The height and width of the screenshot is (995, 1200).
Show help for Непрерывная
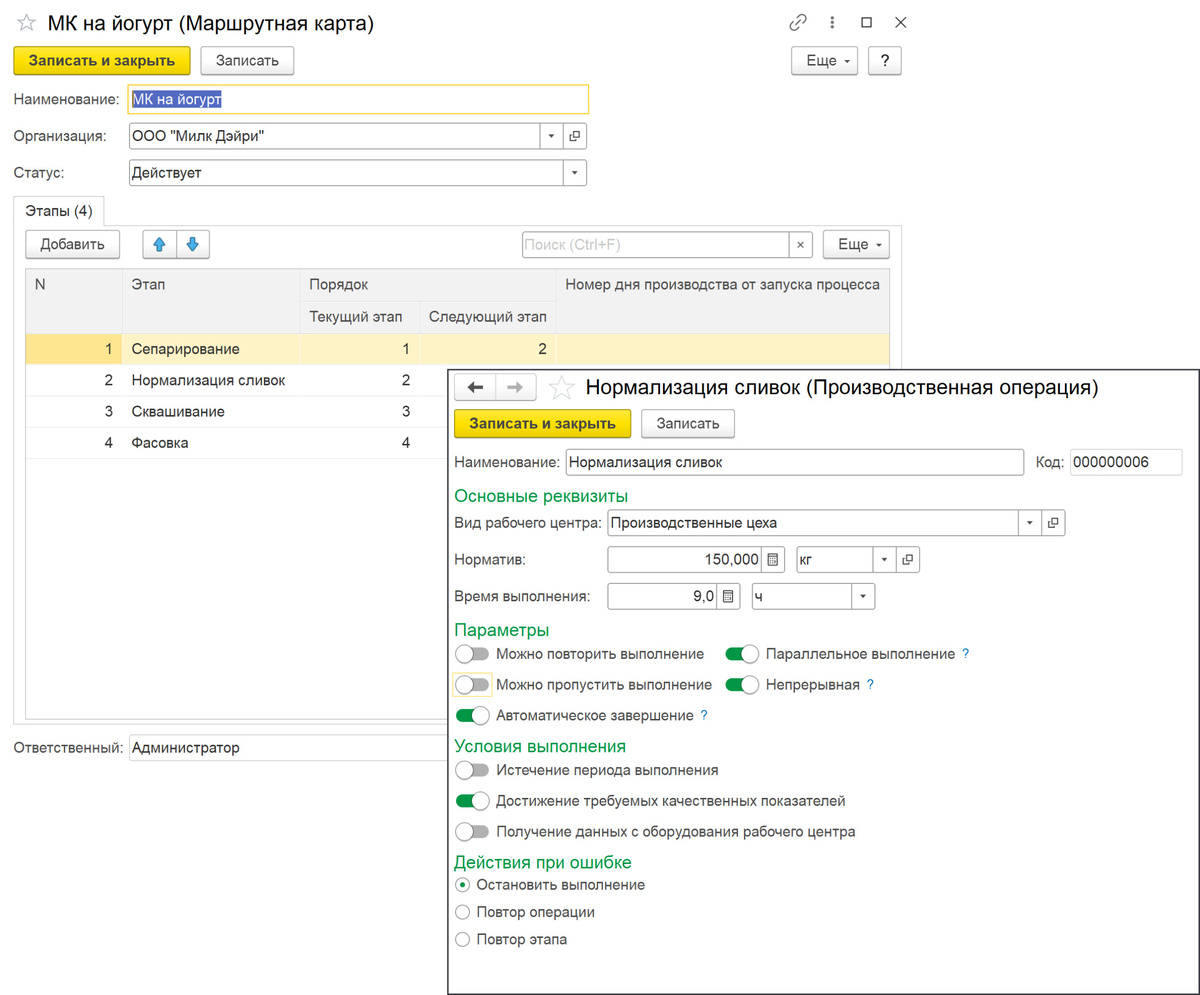pos(870,685)
